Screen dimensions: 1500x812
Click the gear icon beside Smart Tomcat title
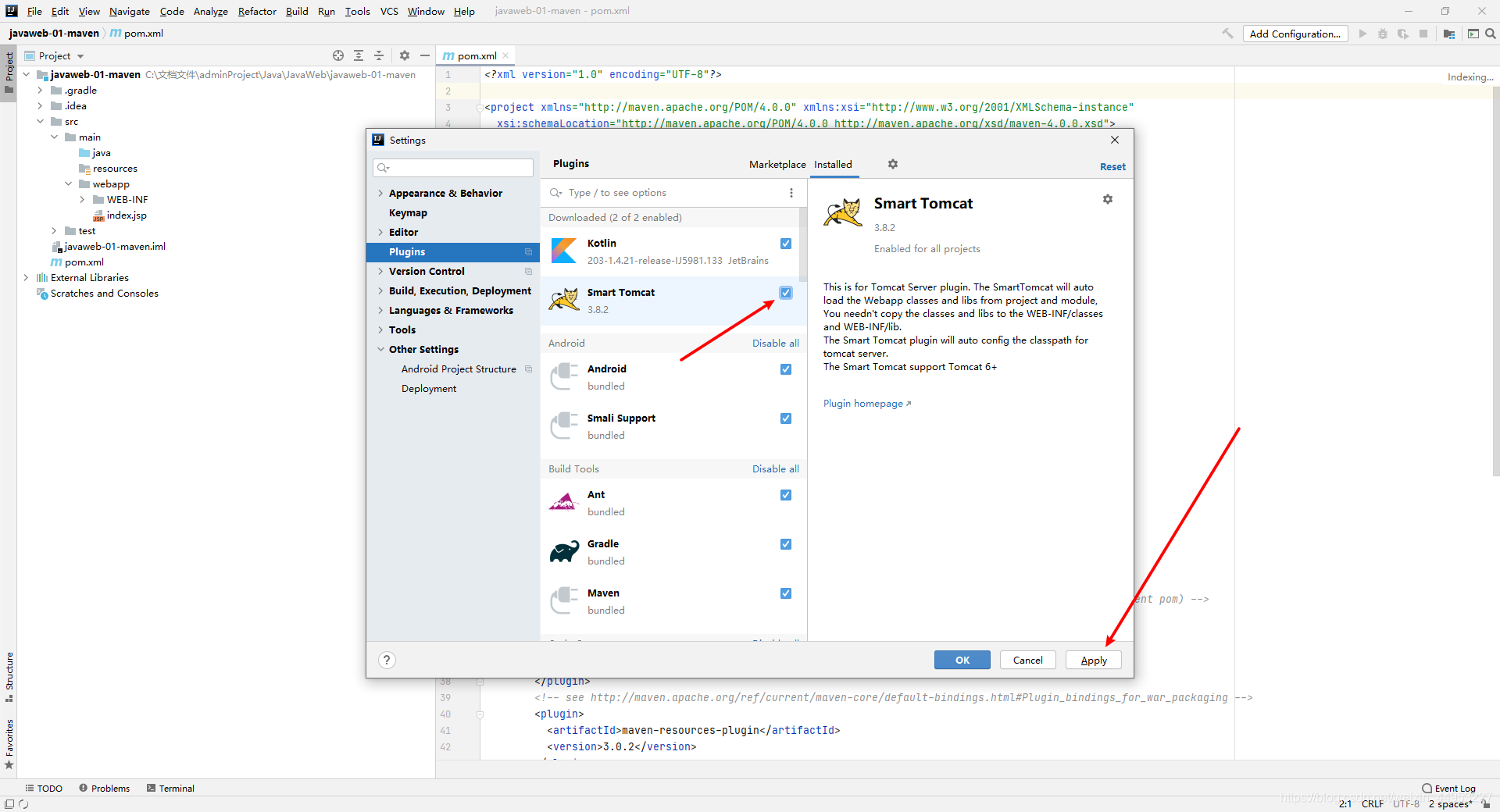point(1108,199)
